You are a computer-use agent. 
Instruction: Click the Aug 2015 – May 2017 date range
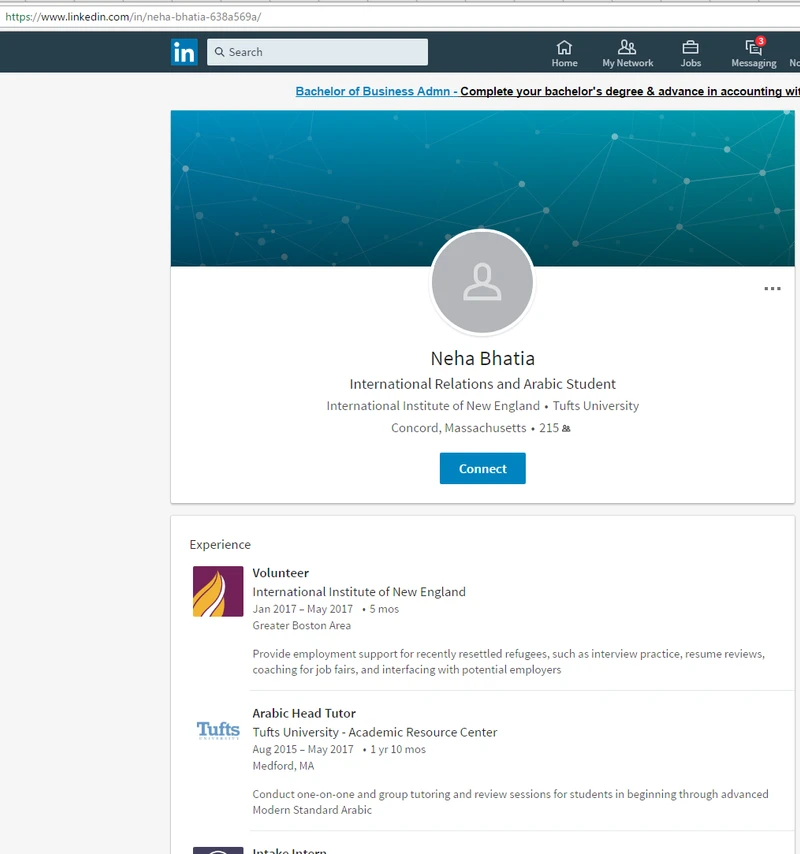(303, 749)
